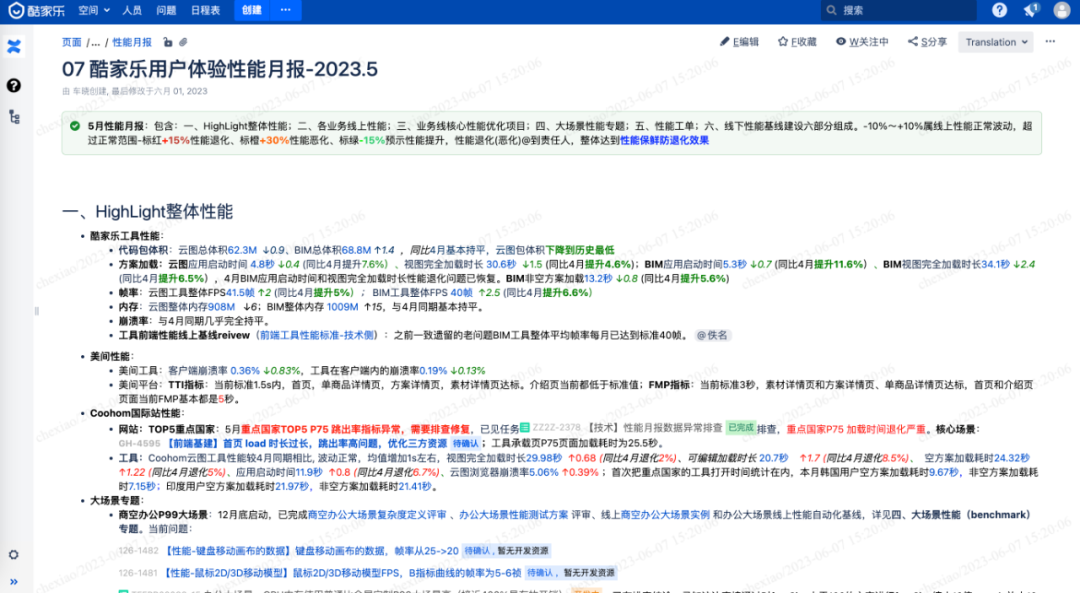
Task: Click the 编辑 edit button
Action: (x=739, y=42)
